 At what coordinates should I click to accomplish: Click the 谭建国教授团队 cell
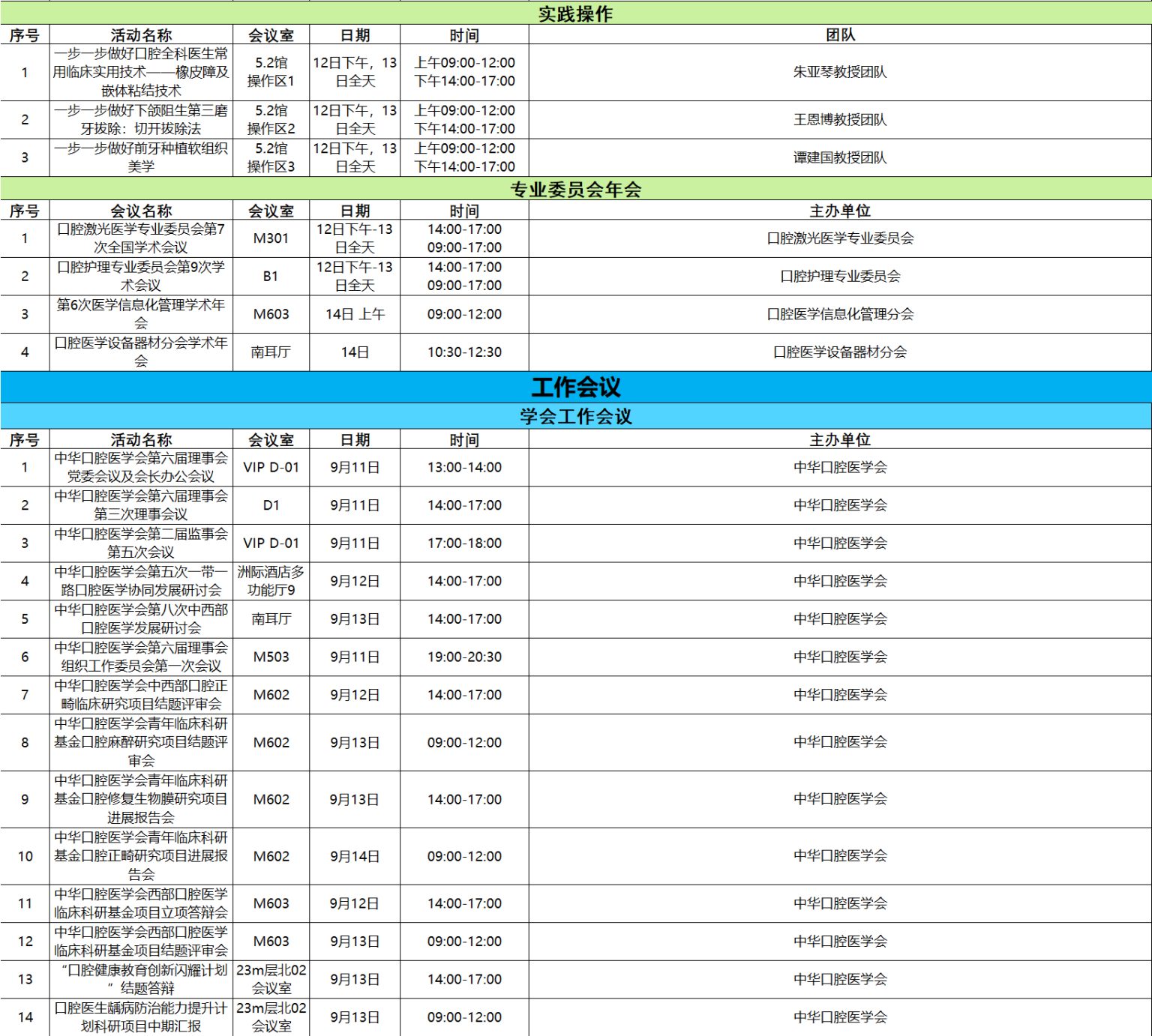click(839, 157)
